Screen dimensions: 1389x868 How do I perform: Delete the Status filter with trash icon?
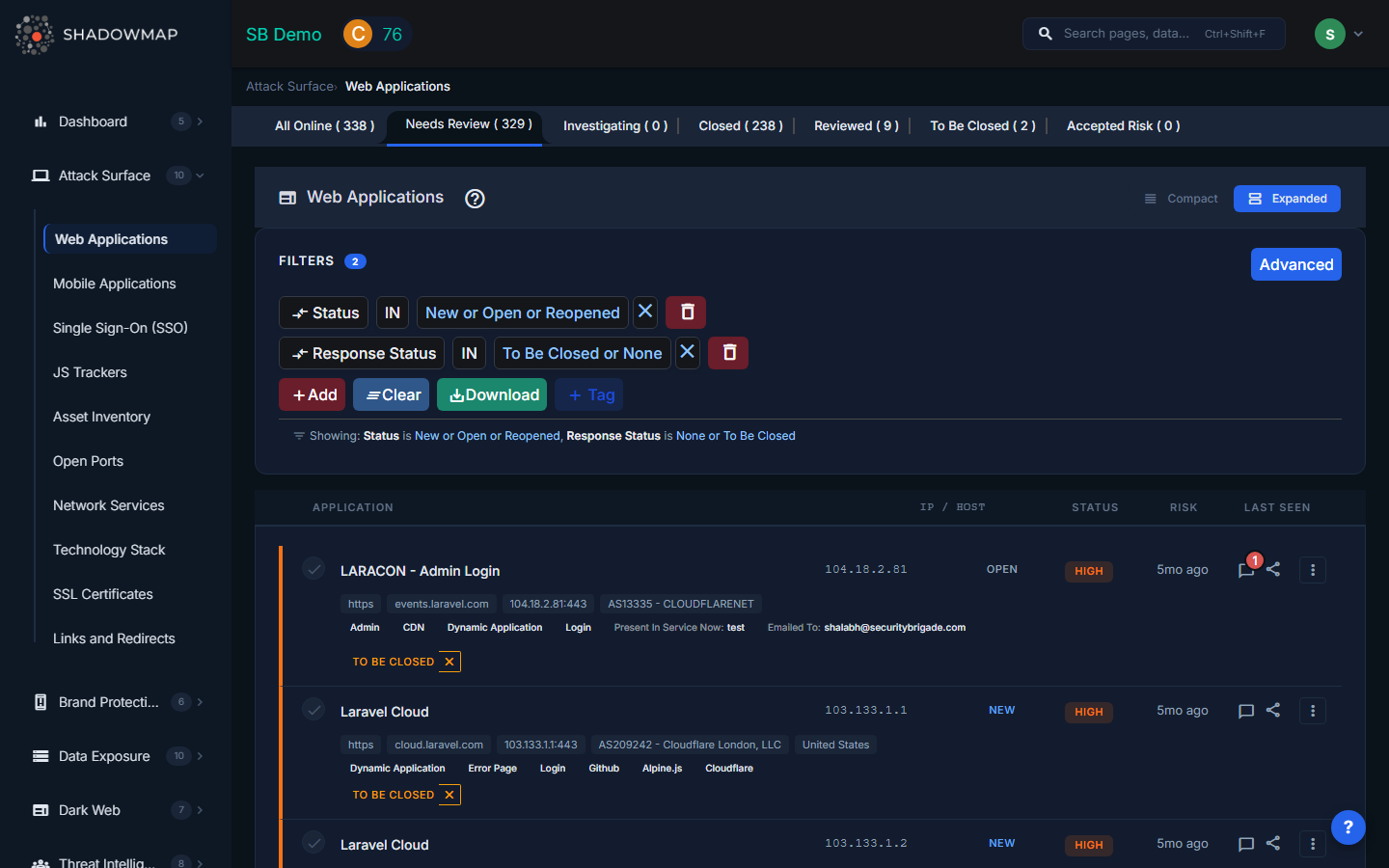685,312
